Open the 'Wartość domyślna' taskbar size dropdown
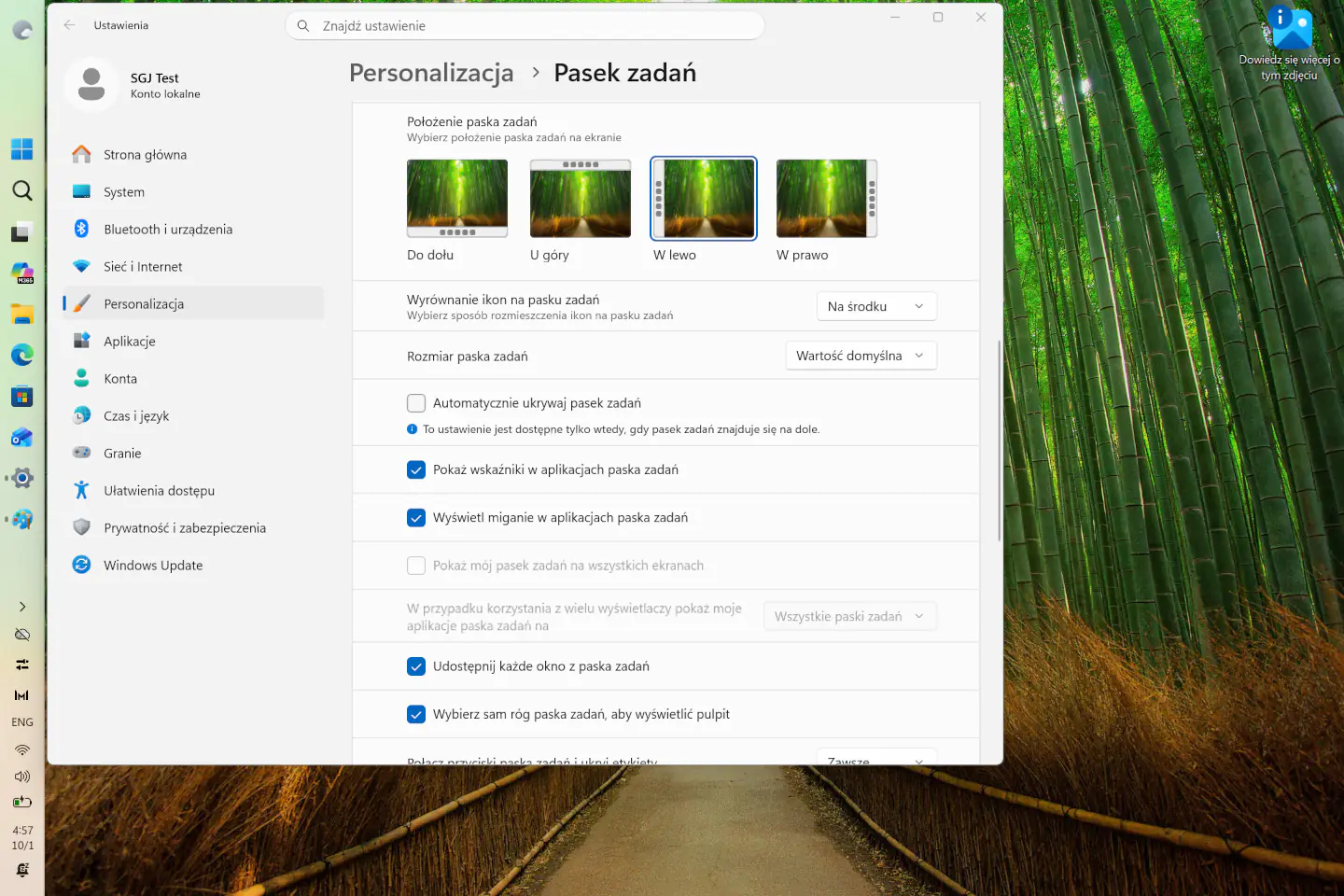Screen dimensions: 1344x896 click(x=861, y=356)
